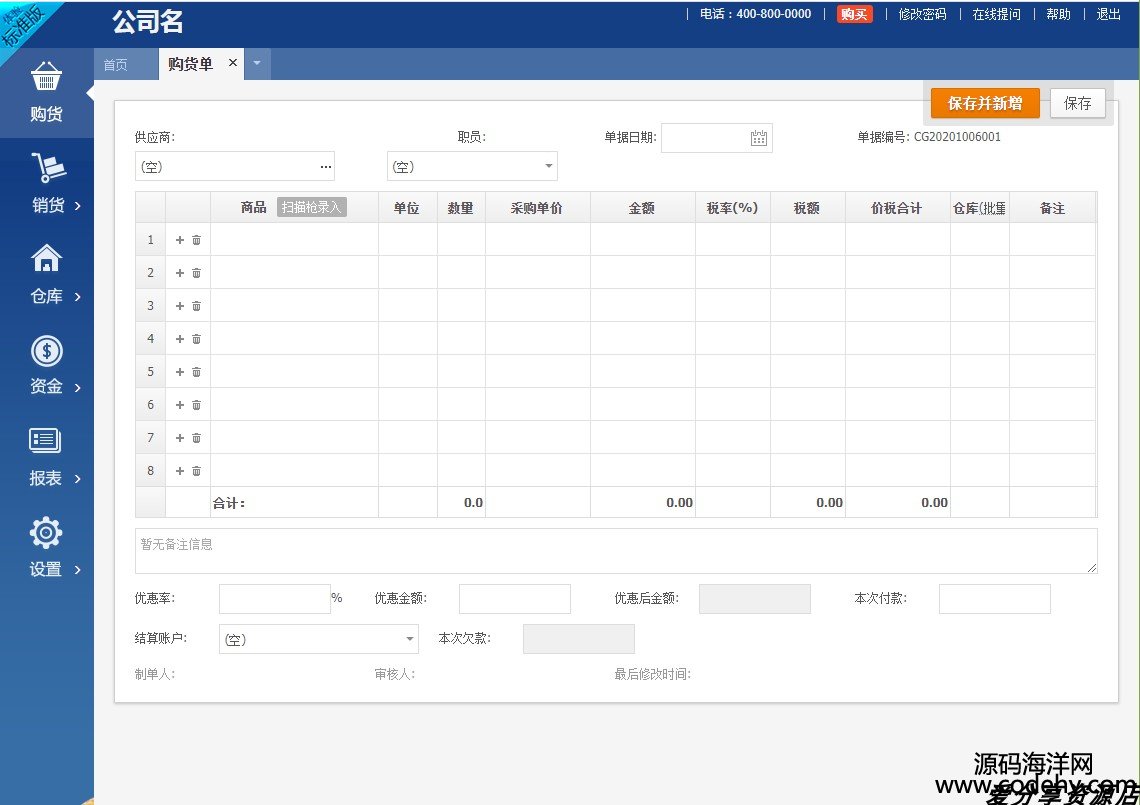Open the 仓库 warehouse icon in sidebar
Viewport: 1140px width, 805px height.
(46, 260)
